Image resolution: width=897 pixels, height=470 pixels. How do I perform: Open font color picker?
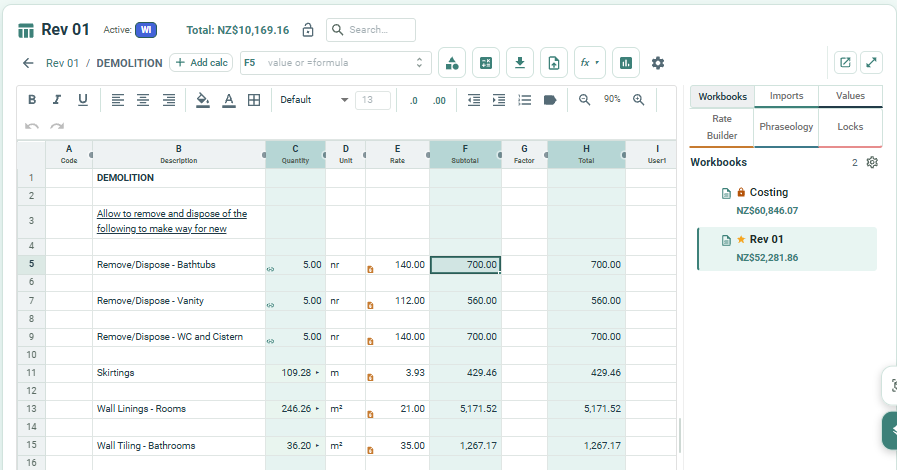tap(229, 100)
